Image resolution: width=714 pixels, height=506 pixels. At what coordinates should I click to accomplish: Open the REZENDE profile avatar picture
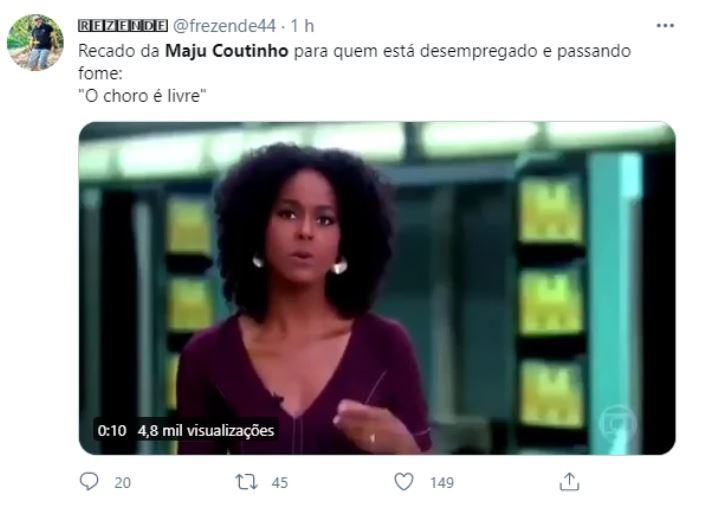pyautogui.click(x=35, y=42)
